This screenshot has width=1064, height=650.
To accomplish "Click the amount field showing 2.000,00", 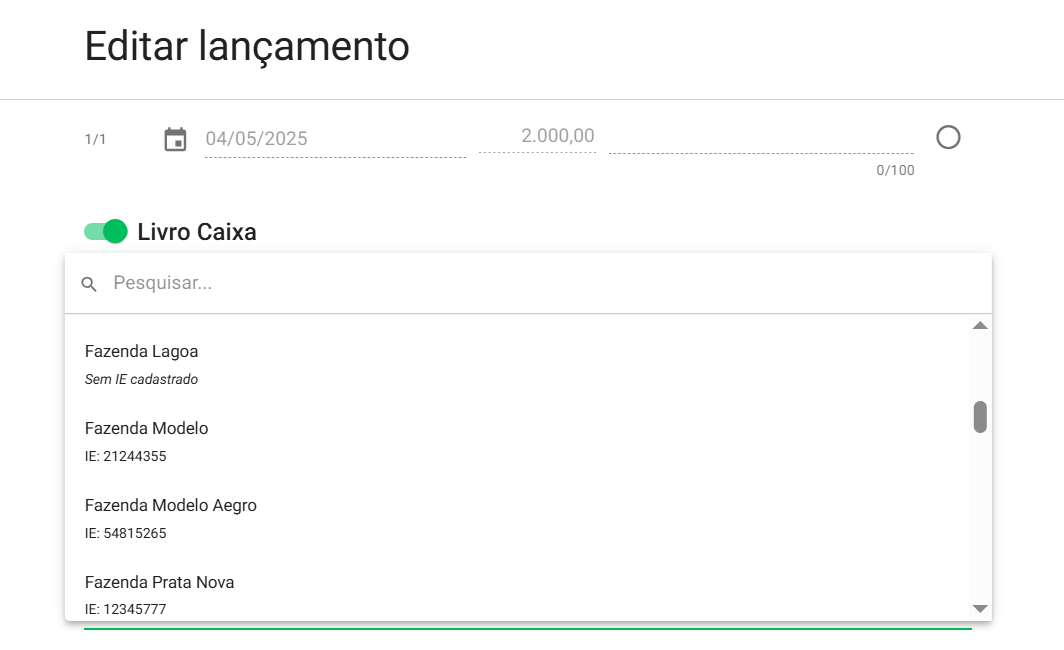I will (x=538, y=136).
